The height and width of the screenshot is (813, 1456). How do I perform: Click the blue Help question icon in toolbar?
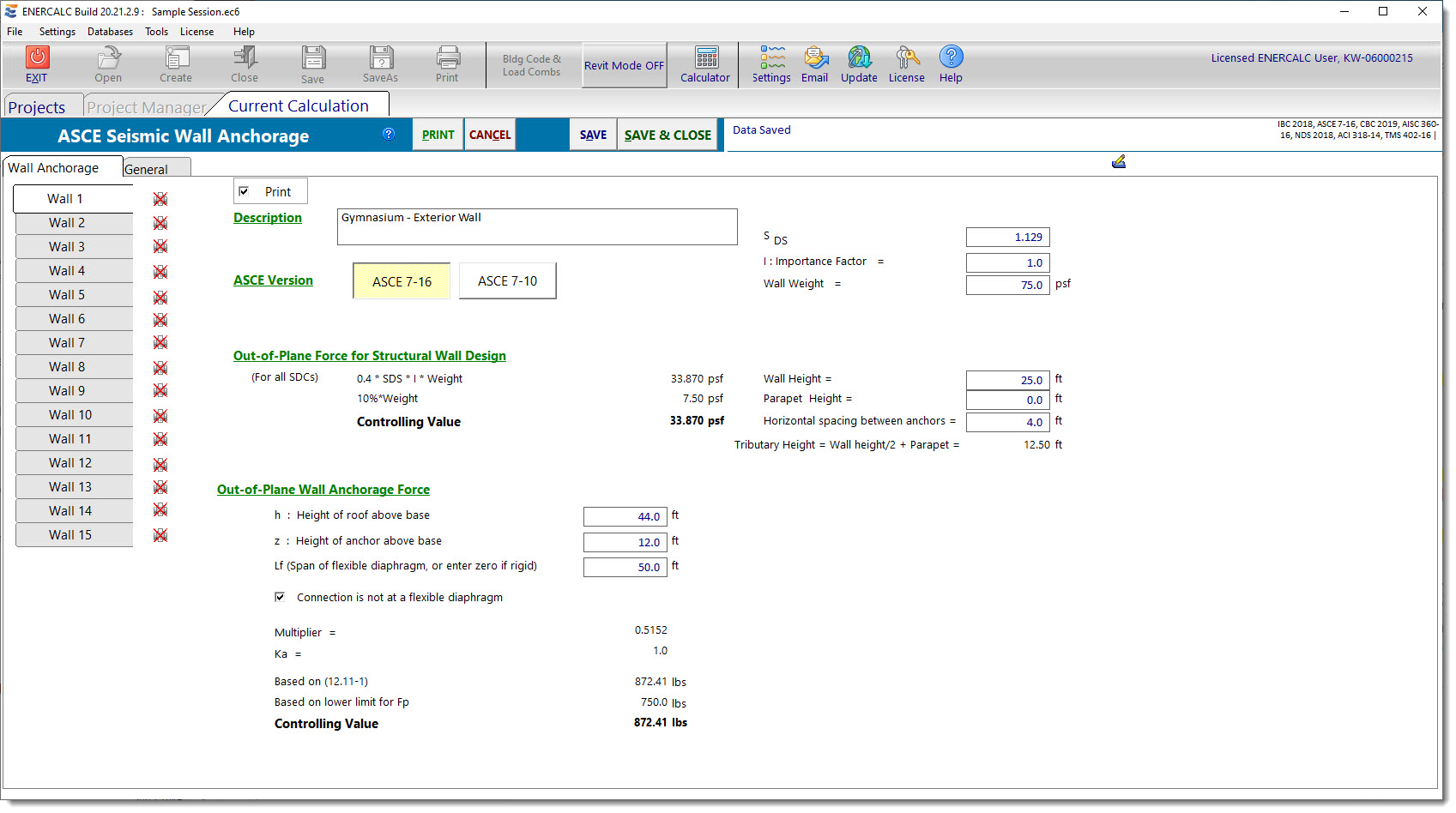pyautogui.click(x=951, y=57)
